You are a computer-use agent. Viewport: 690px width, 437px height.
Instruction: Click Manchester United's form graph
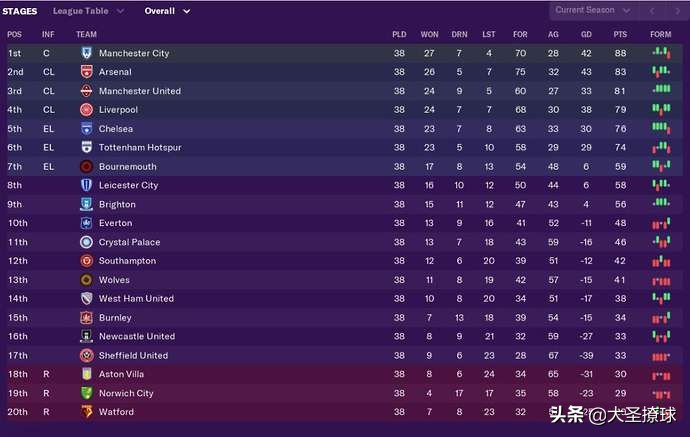click(660, 91)
